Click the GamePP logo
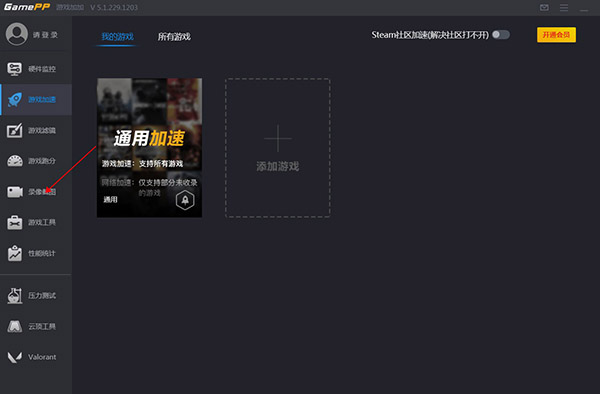Viewport: 600px width, 394px height. click(27, 7)
